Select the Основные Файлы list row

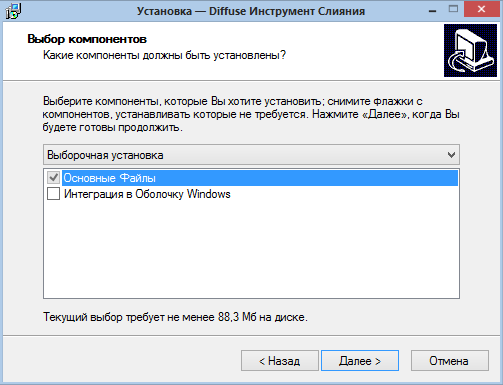(x=260, y=178)
